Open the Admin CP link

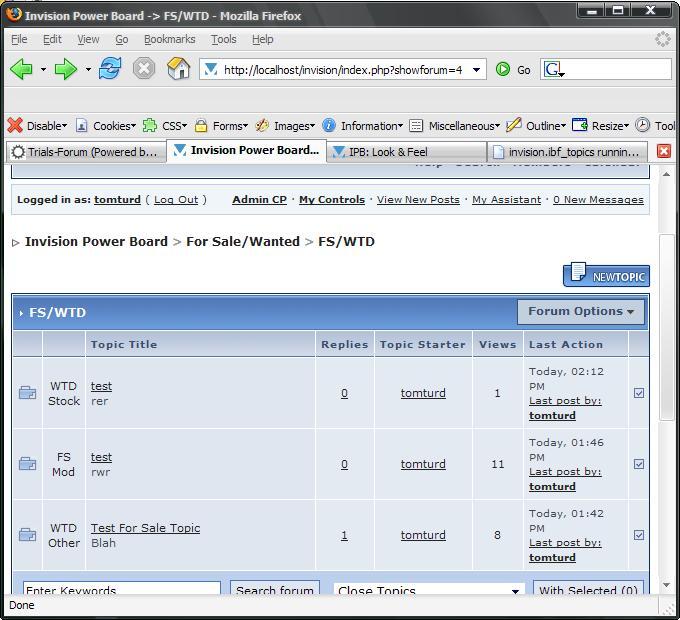(259, 199)
